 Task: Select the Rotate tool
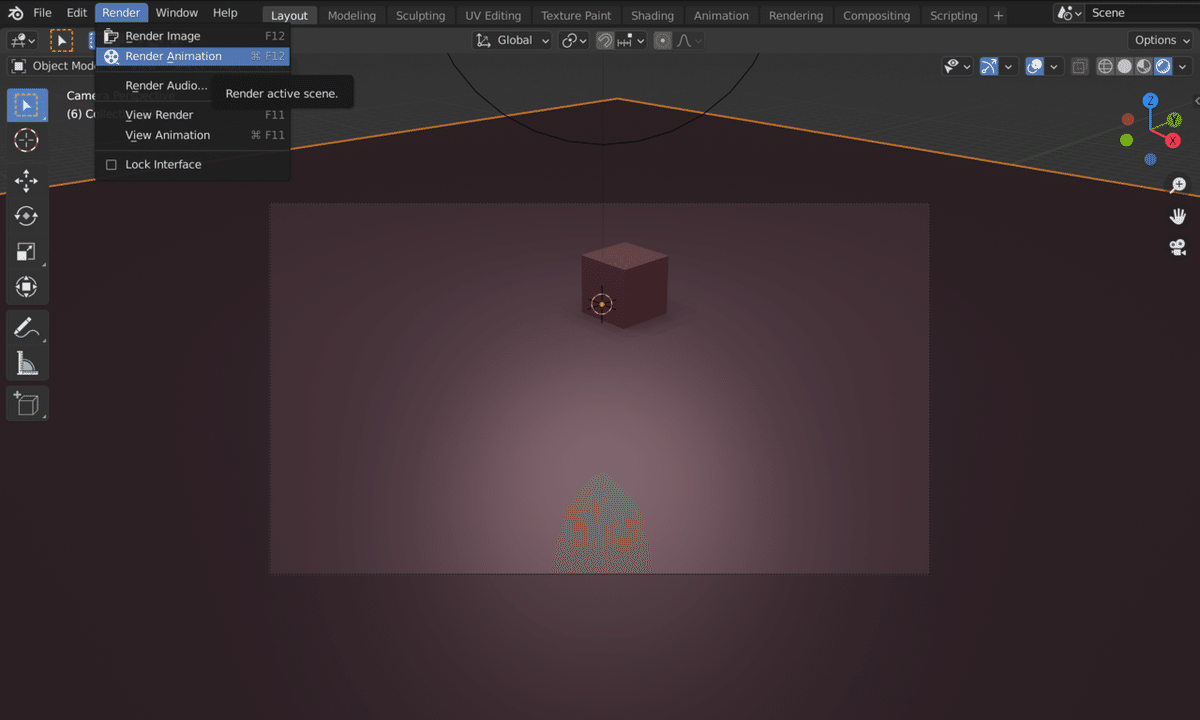pos(27,217)
